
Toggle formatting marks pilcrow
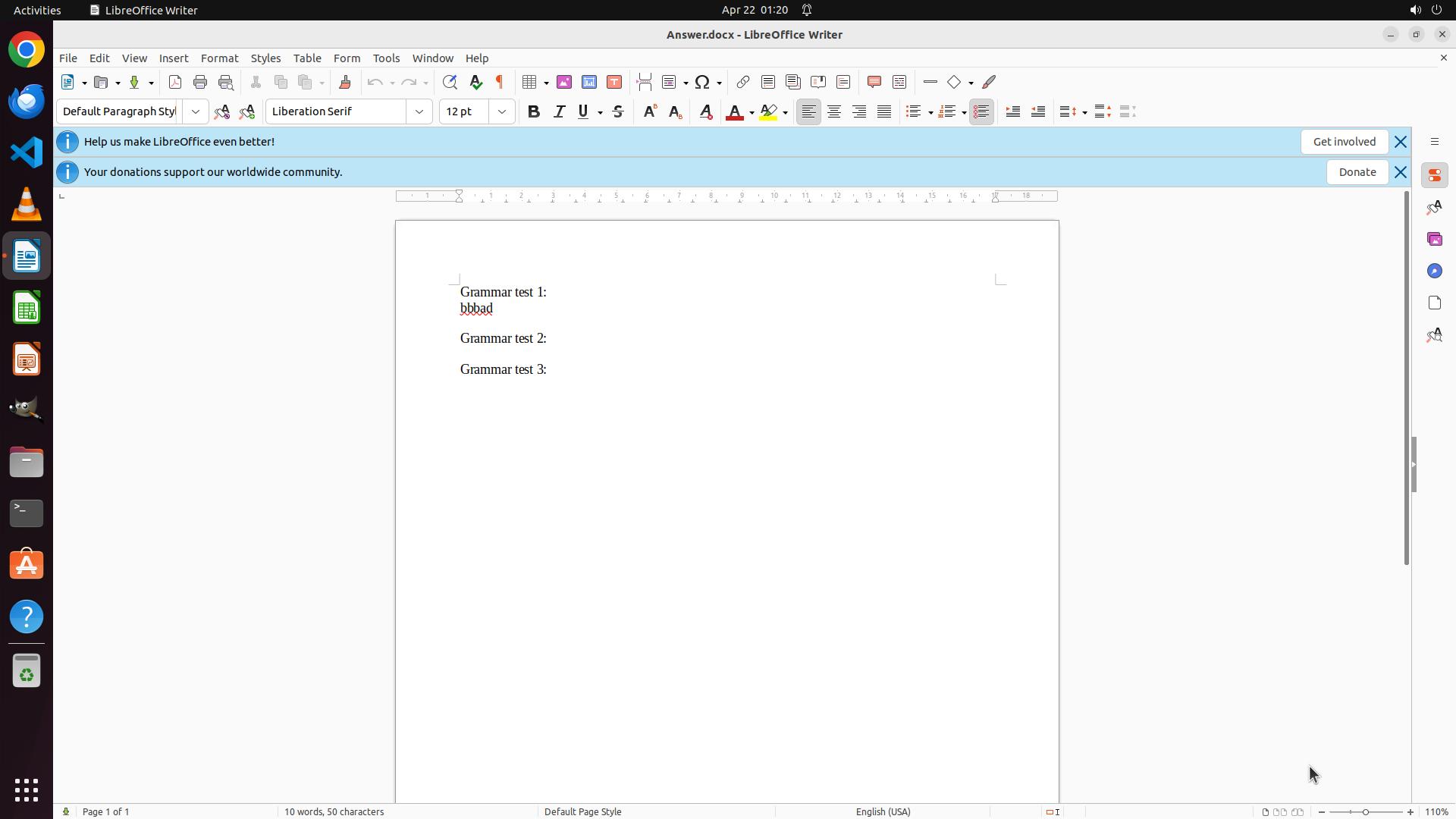500,82
